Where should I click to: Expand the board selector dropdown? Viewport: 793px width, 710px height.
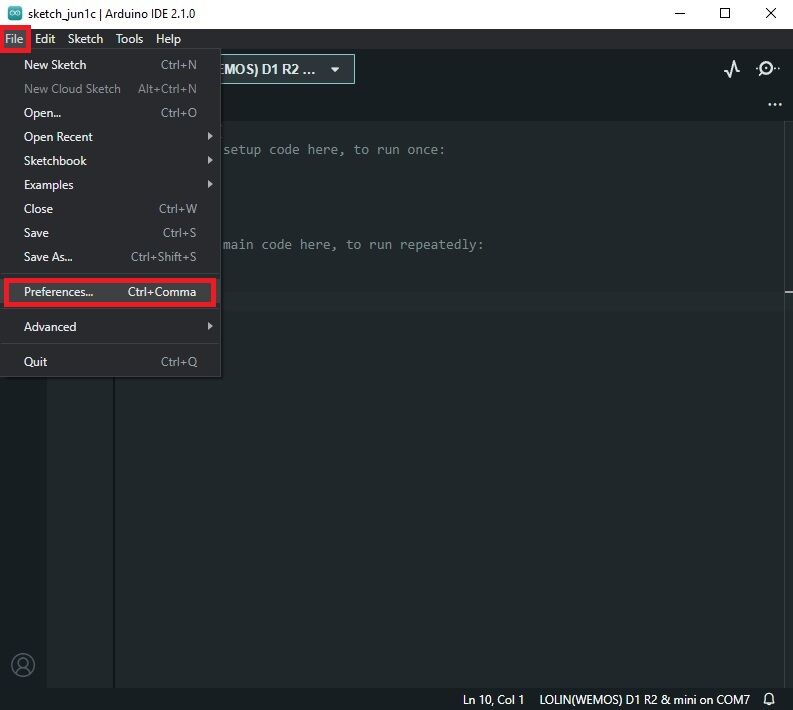coord(334,70)
